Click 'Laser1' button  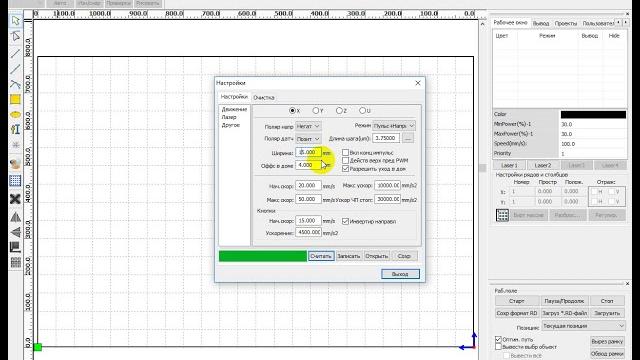pyautogui.click(x=509, y=165)
